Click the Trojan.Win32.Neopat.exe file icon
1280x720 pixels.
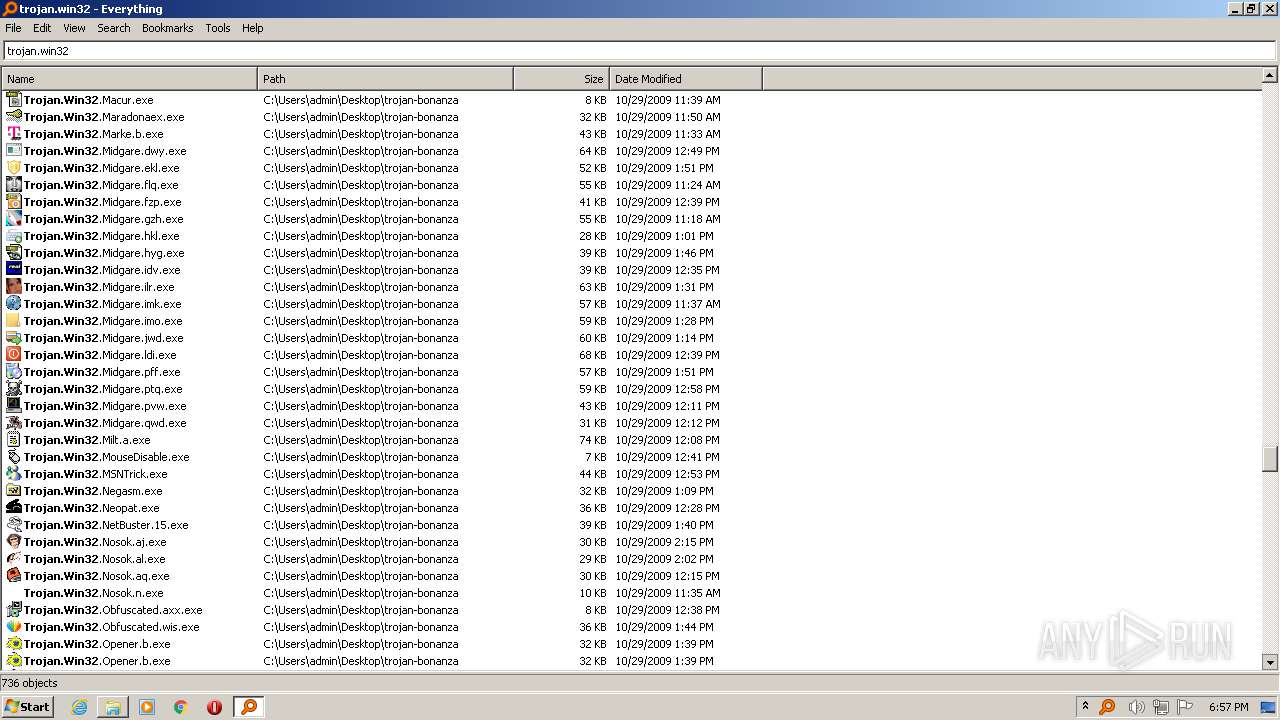click(13, 508)
